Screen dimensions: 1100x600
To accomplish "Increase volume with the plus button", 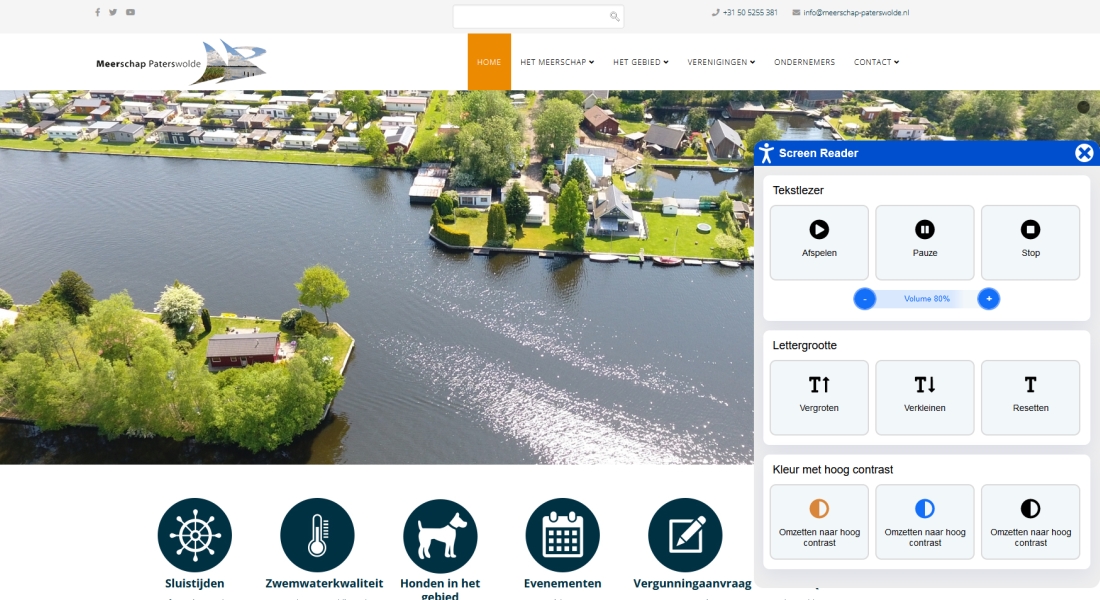I will [x=988, y=298].
